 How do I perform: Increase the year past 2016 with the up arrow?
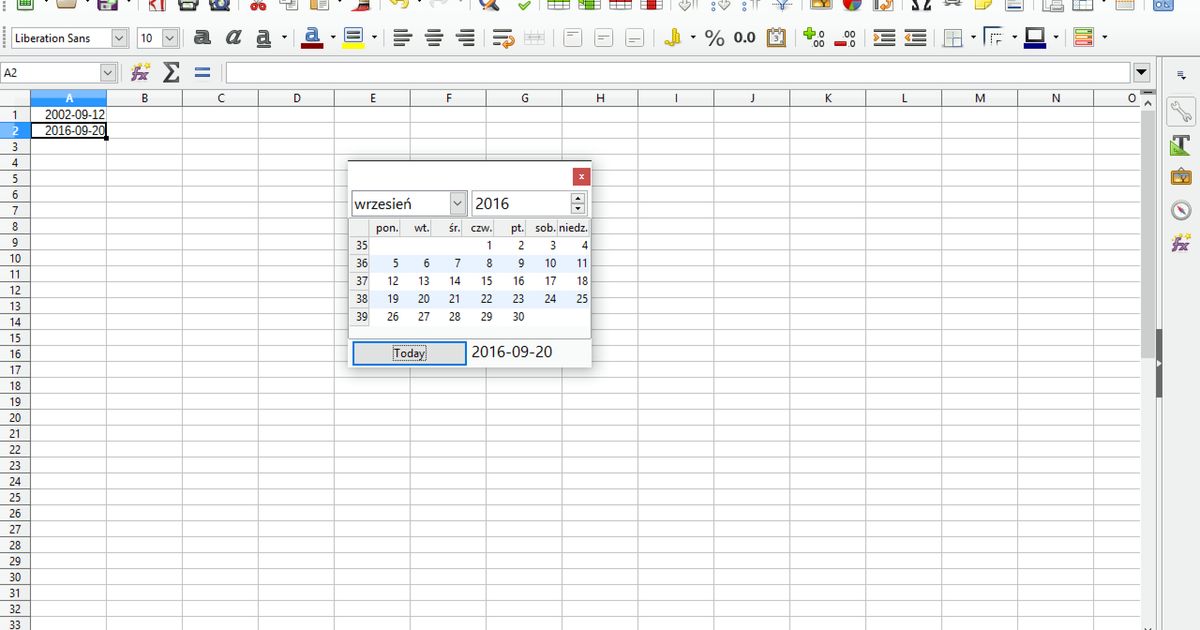577,197
